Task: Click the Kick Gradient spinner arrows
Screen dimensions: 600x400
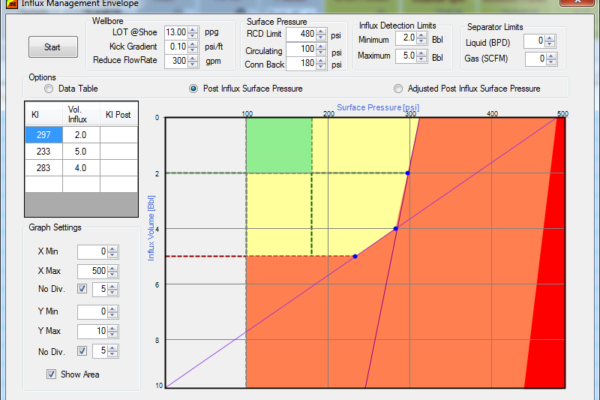Action: [x=193, y=47]
